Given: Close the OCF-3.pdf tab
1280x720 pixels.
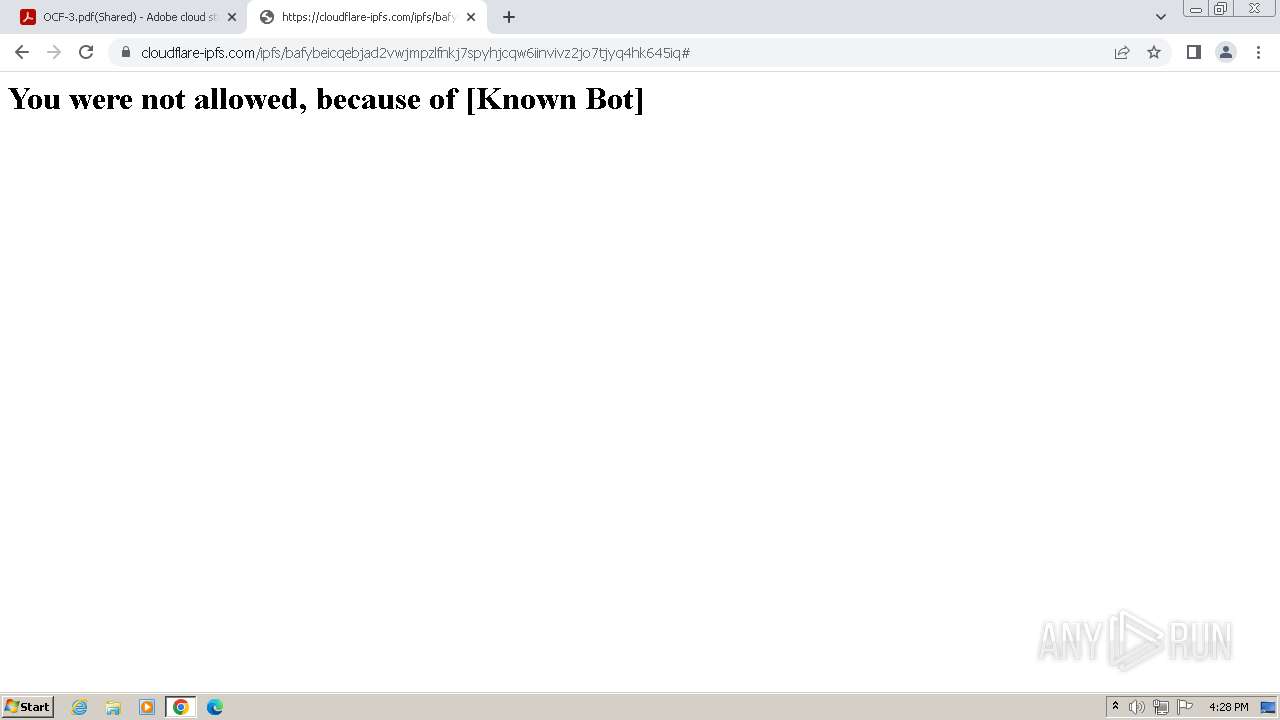Looking at the screenshot, I should [232, 17].
